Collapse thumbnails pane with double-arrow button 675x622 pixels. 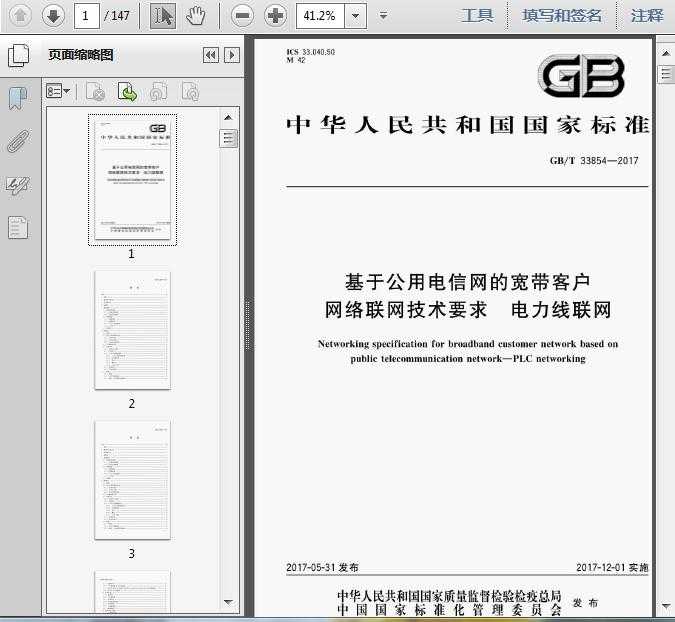pos(211,55)
